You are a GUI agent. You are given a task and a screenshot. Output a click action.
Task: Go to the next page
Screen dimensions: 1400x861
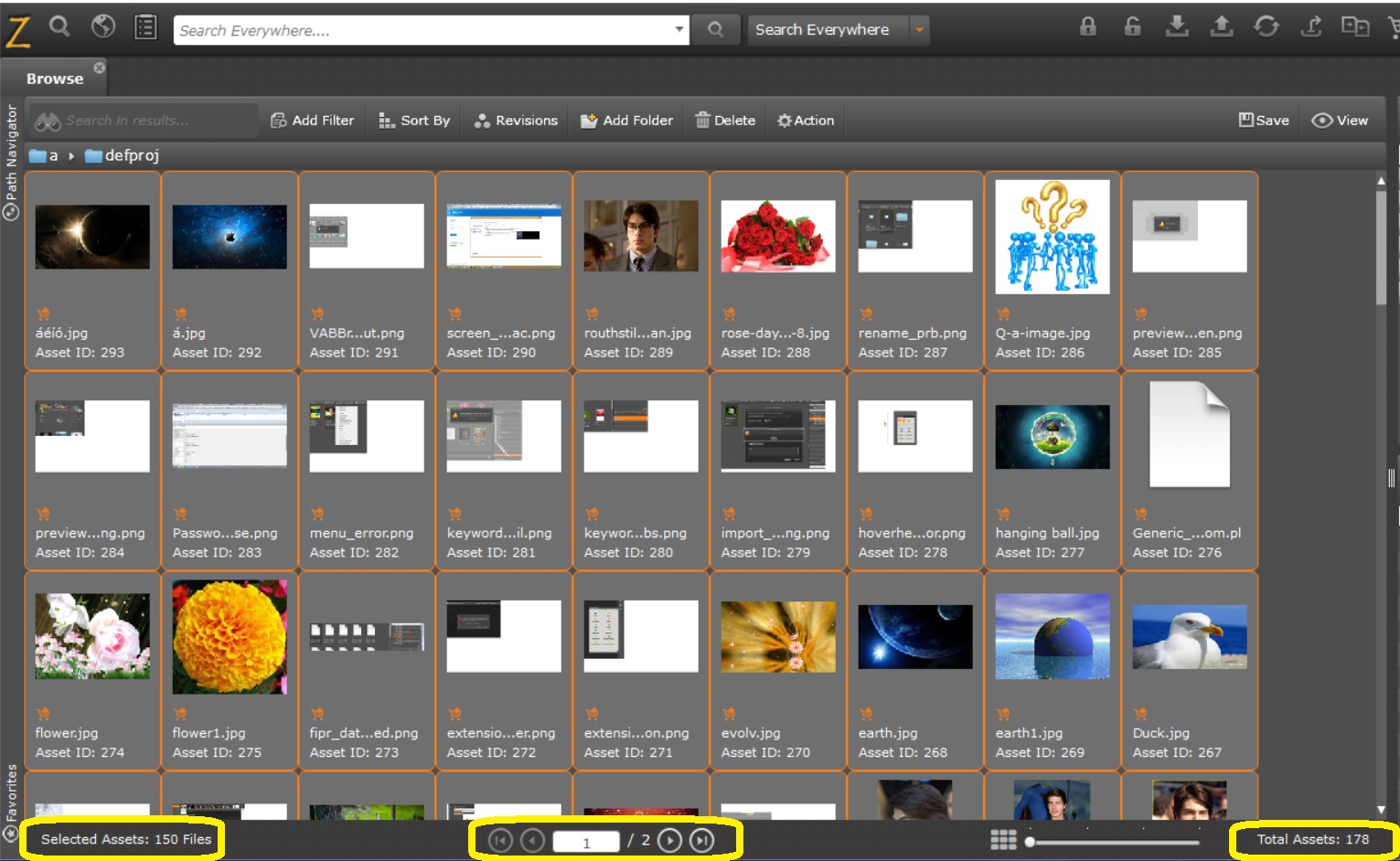pyautogui.click(x=669, y=840)
